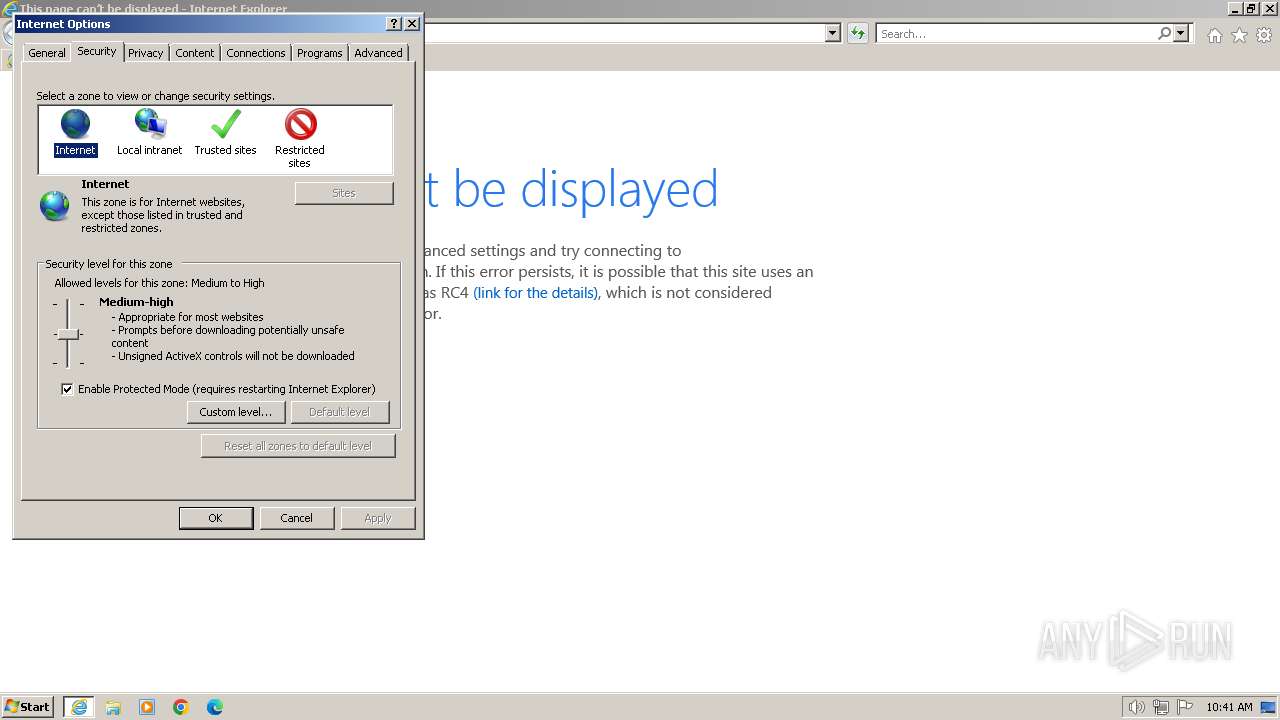Click the Apply button
This screenshot has height=720, width=1280.
point(378,518)
